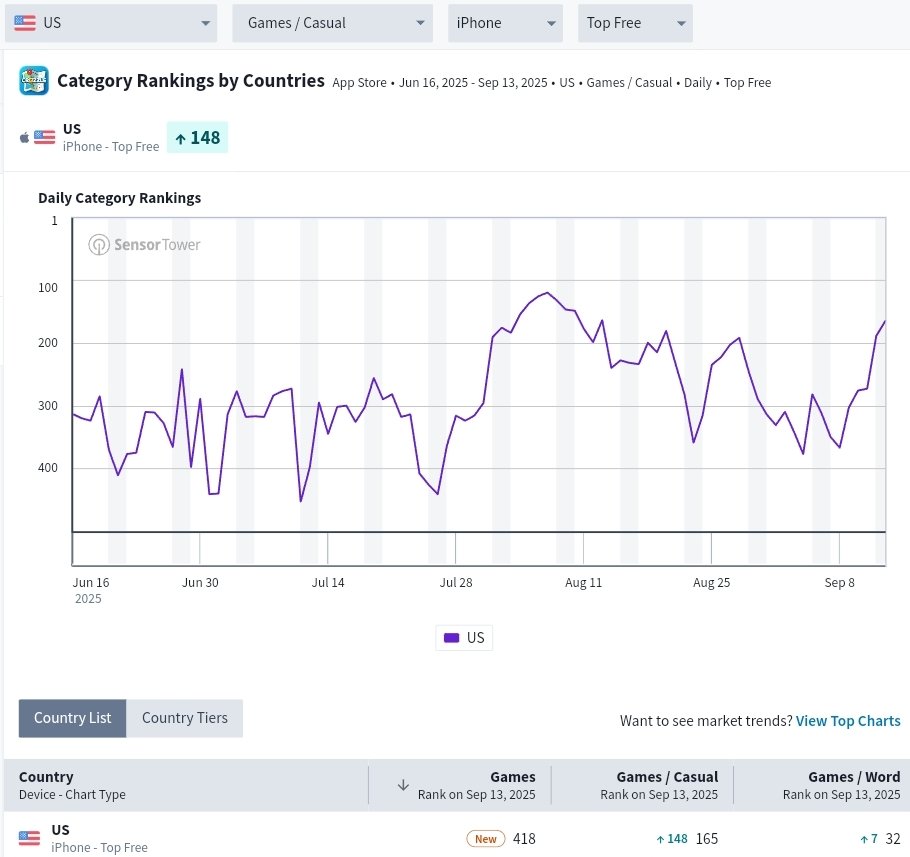Click the Aug 11 marker on timeline
Image resolution: width=910 pixels, height=857 pixels.
click(584, 583)
